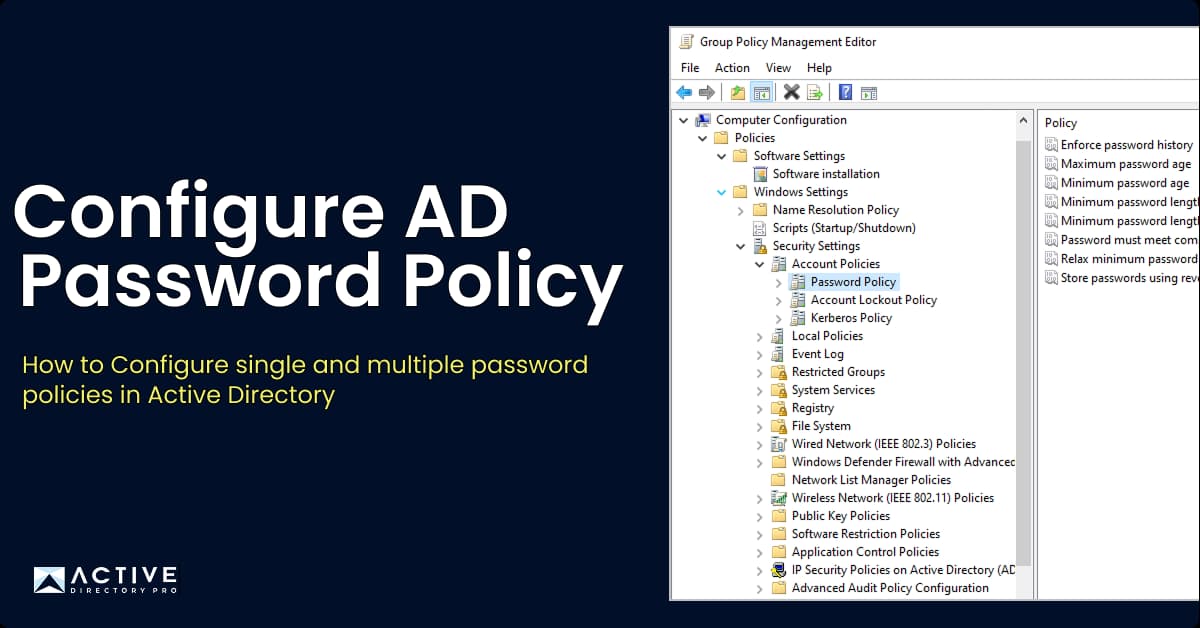This screenshot has width=1200, height=628.
Task: Click the Kerberos Policy icon
Action: coord(799,318)
